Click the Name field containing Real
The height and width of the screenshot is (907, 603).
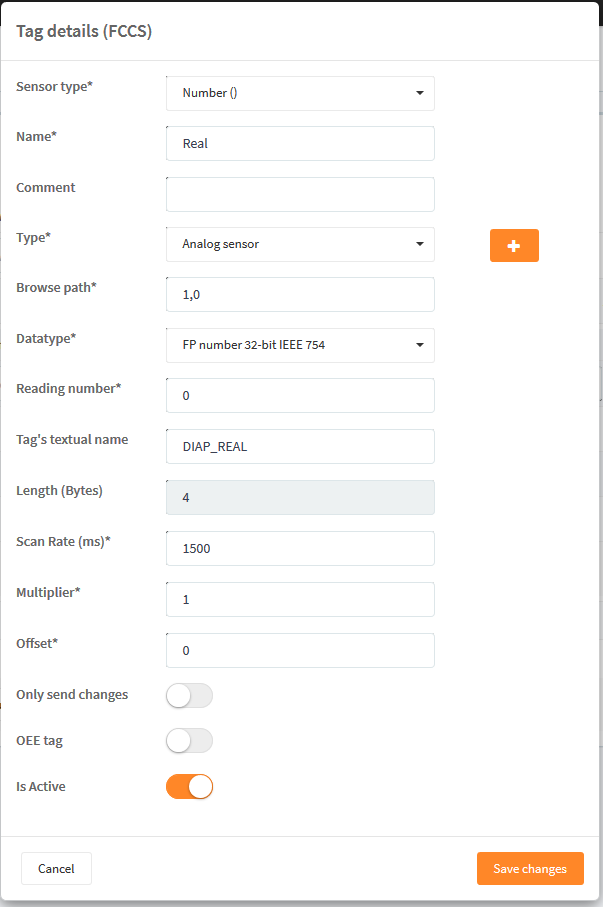[x=300, y=143]
